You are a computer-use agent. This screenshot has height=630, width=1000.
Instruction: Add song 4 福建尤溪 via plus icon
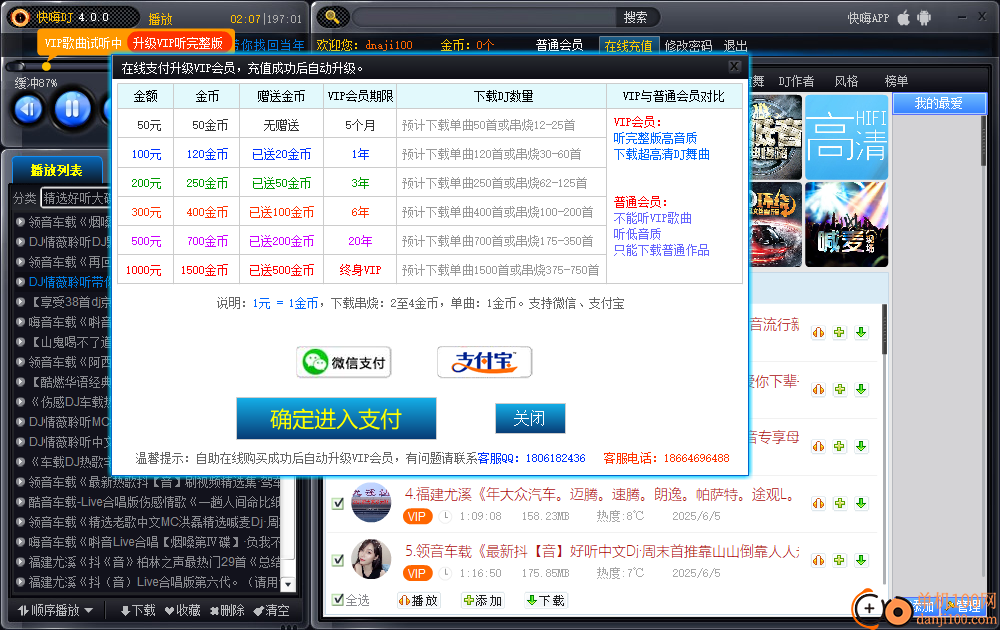[x=839, y=503]
